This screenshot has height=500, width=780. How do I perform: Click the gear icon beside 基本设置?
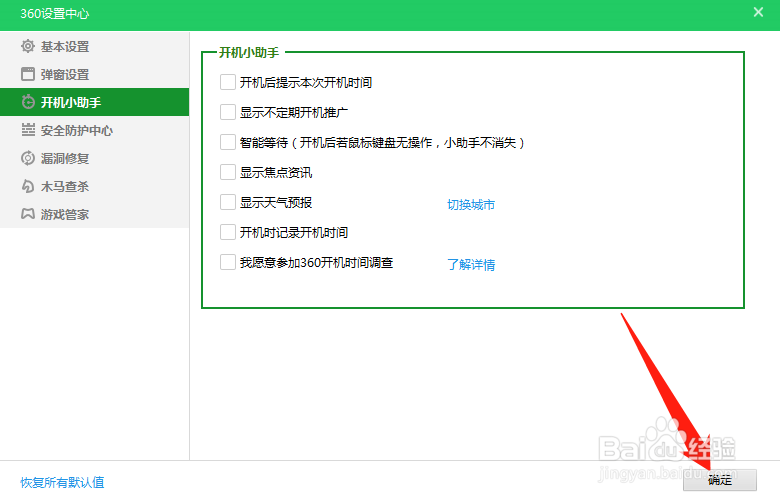point(28,46)
